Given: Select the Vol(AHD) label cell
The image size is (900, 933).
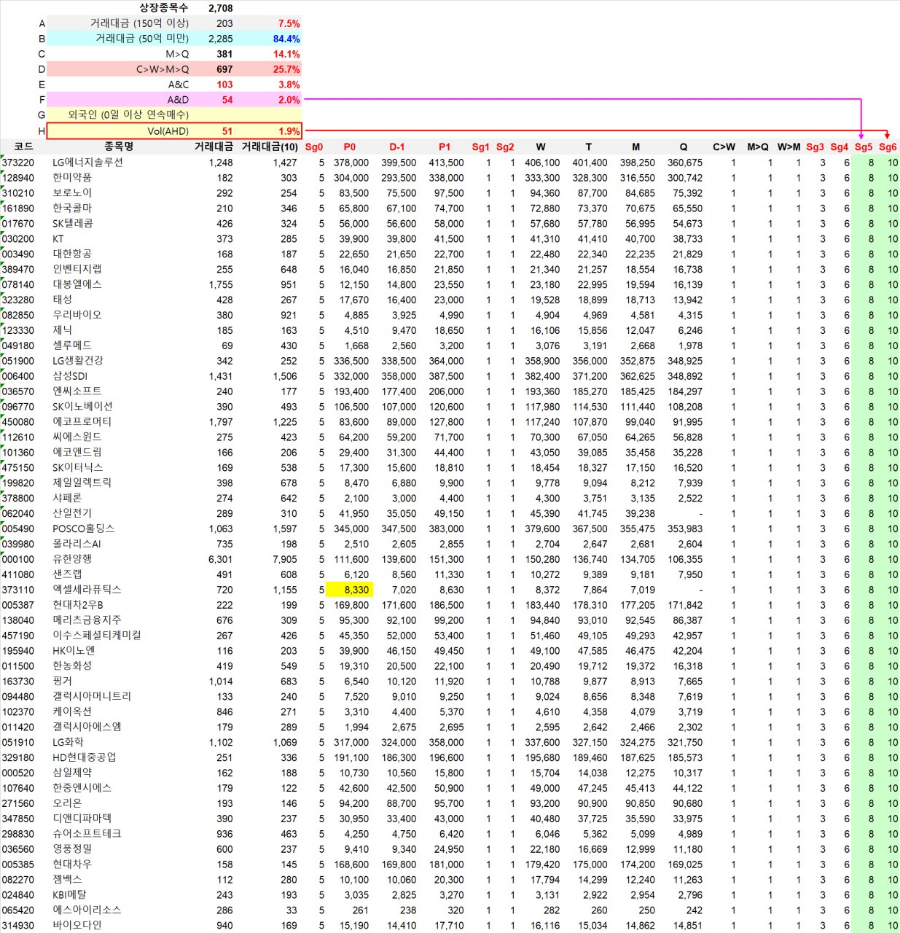Looking at the screenshot, I should 168,131.
